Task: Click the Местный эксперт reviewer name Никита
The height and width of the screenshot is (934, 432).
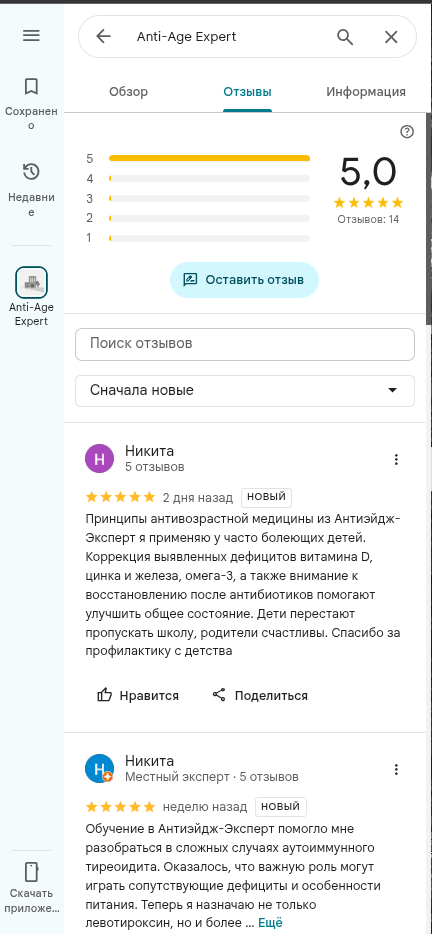Action: coord(150,761)
